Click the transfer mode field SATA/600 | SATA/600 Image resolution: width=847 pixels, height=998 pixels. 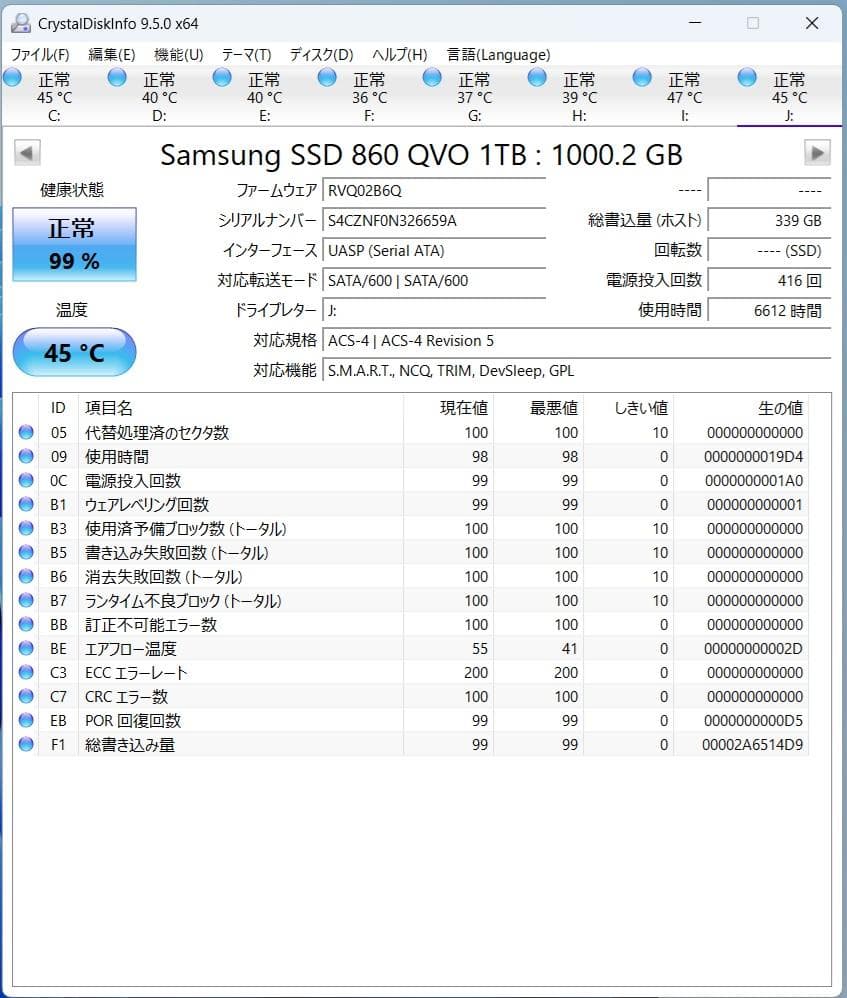434,281
